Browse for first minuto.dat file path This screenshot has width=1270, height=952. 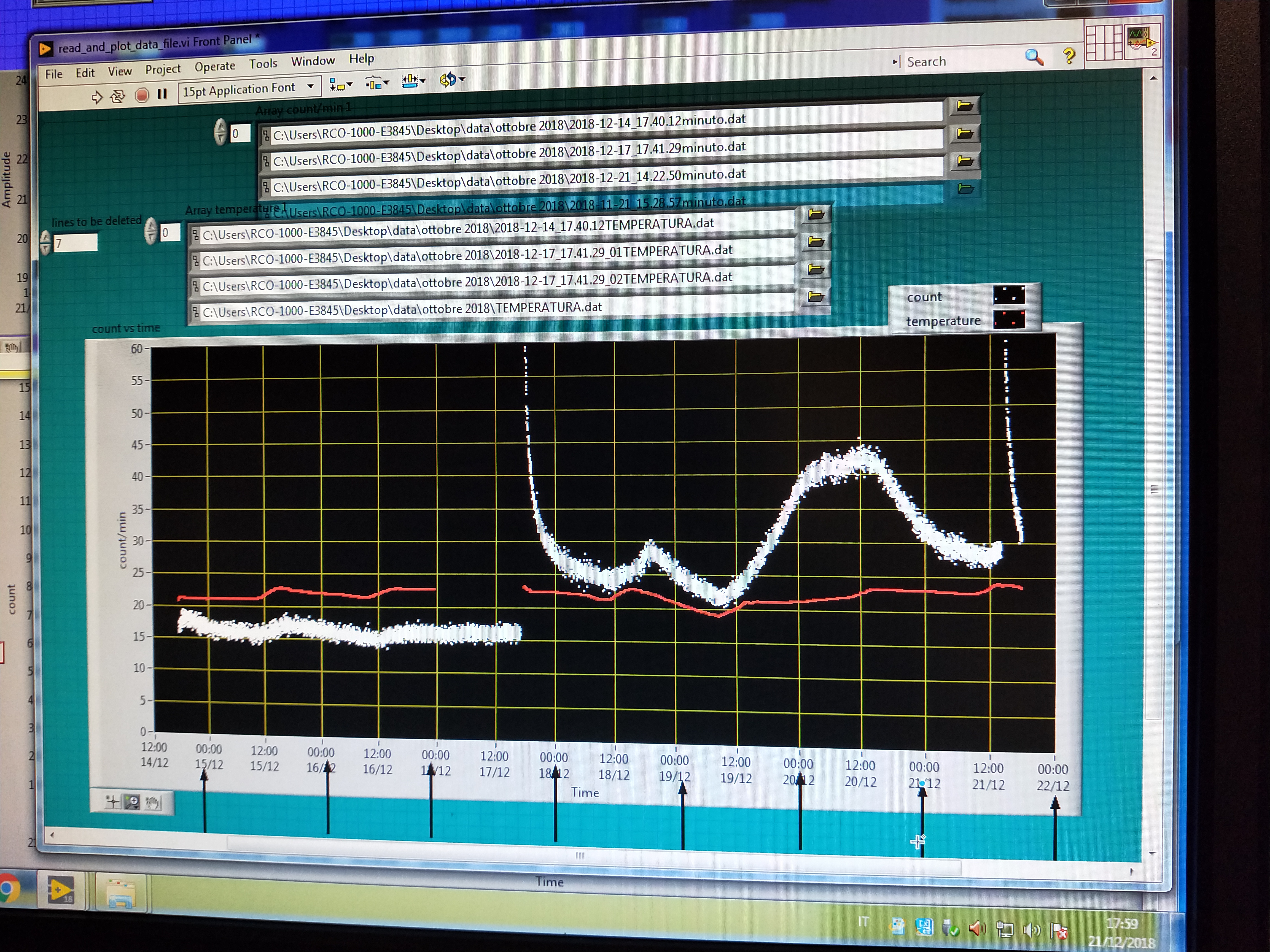tap(964, 106)
